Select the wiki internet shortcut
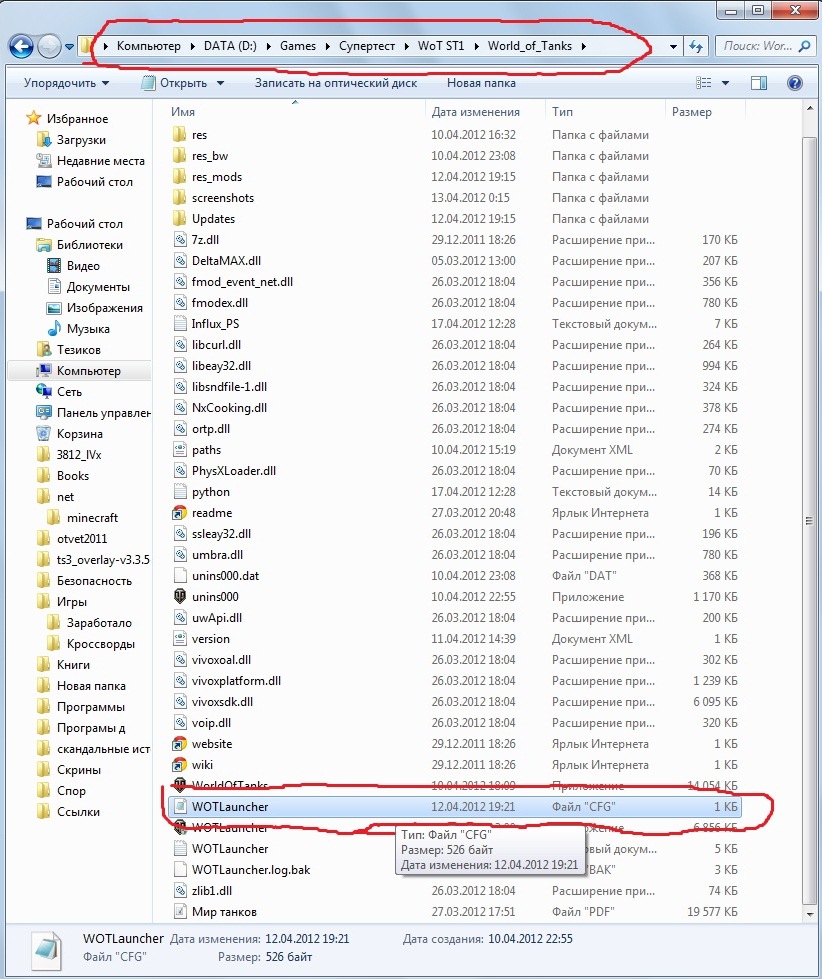822x979 pixels. pyautogui.click(x=202, y=765)
